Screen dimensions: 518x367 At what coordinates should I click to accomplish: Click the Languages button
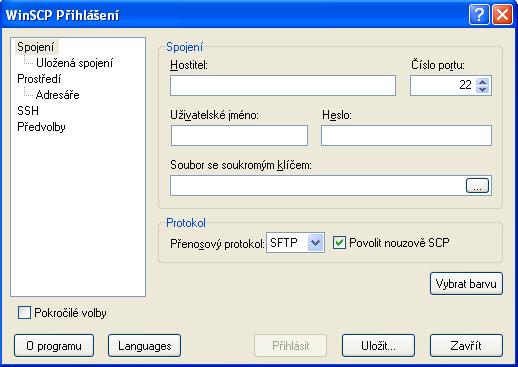tap(145, 346)
